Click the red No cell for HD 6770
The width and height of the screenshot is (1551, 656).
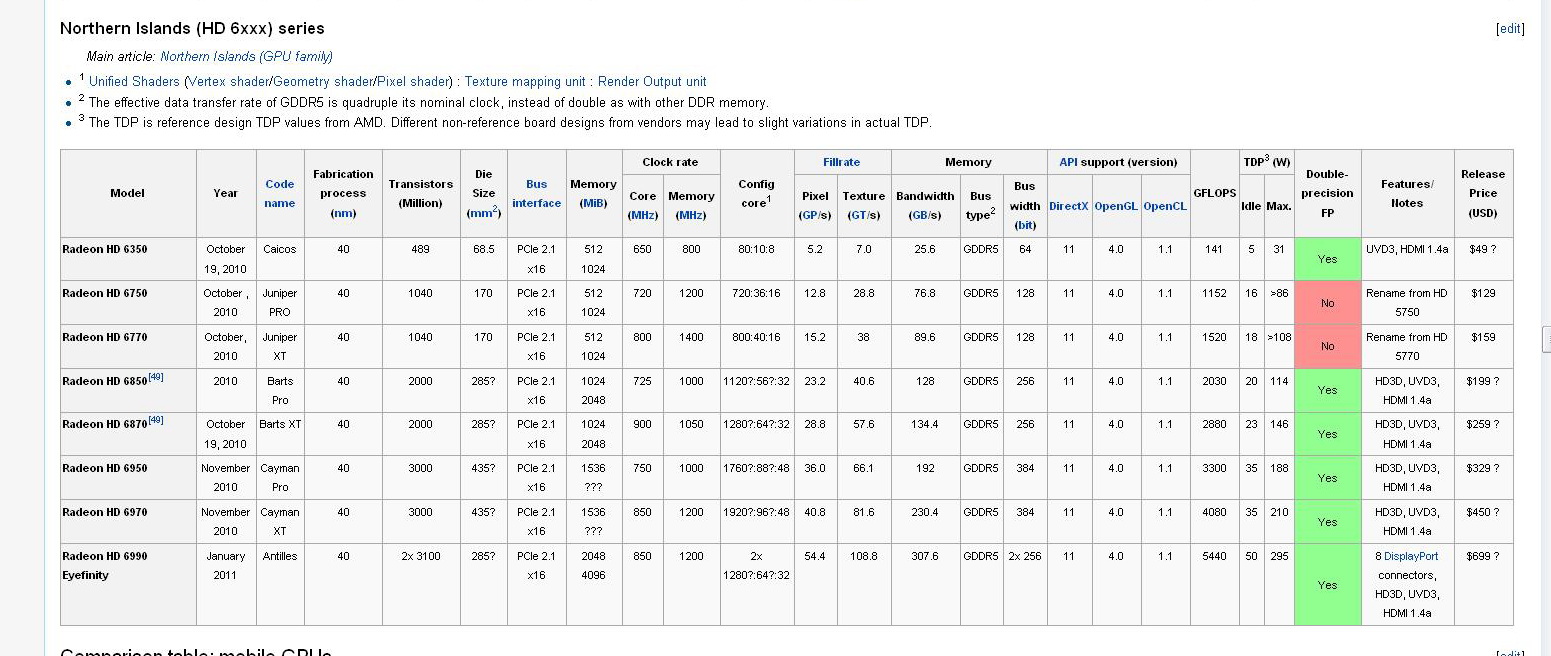[x=1327, y=347]
